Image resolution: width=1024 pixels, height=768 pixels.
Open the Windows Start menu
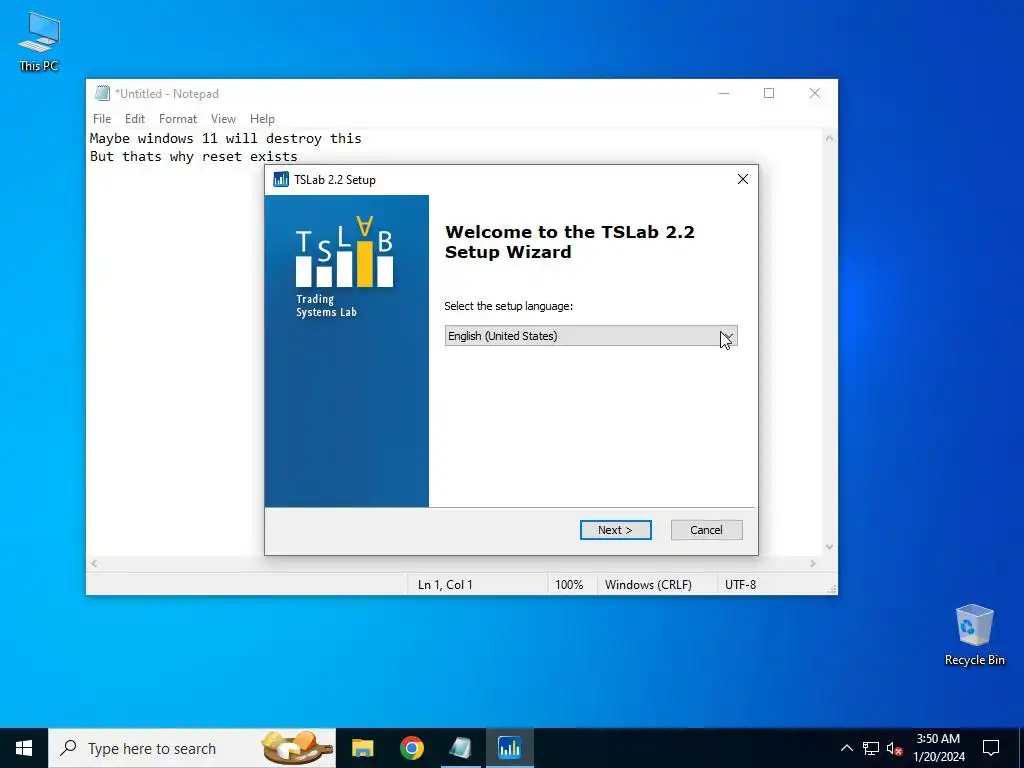click(24, 748)
